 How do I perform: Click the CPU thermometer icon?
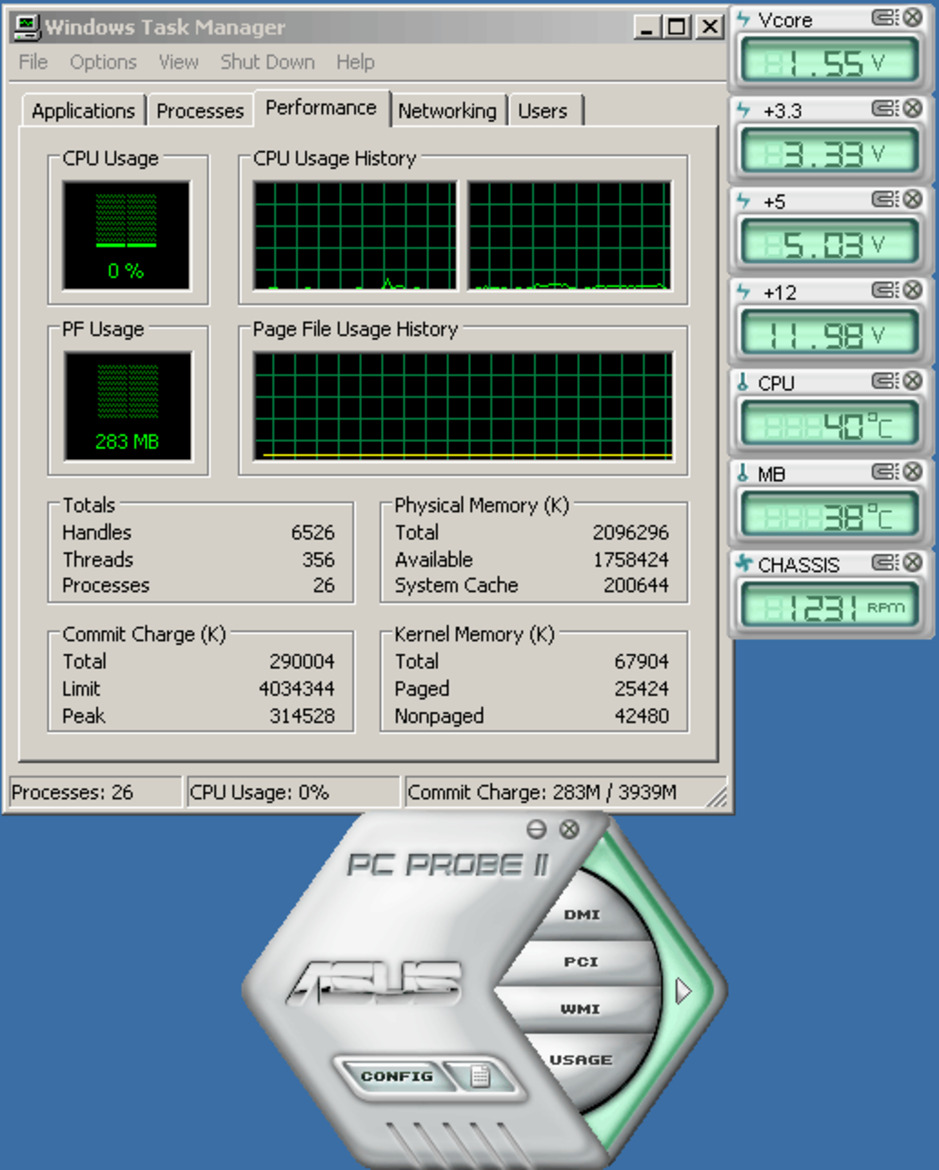tap(742, 382)
